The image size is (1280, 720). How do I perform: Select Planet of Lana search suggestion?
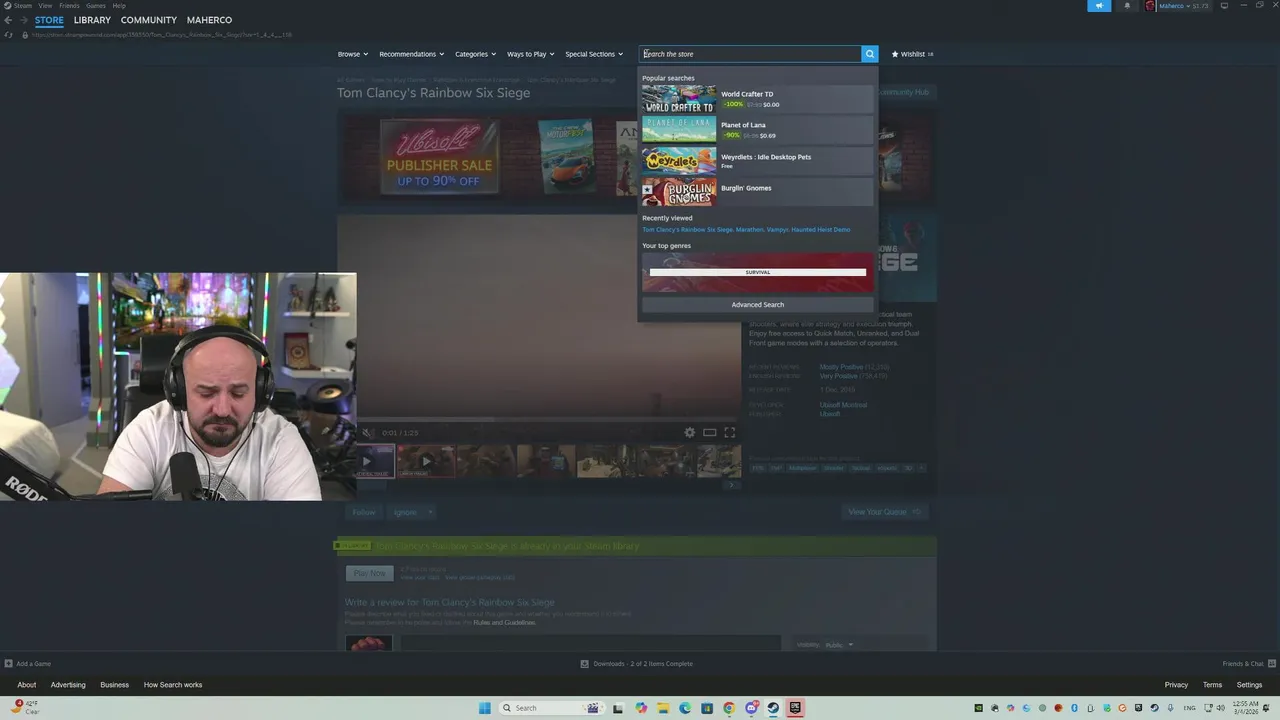click(x=757, y=130)
